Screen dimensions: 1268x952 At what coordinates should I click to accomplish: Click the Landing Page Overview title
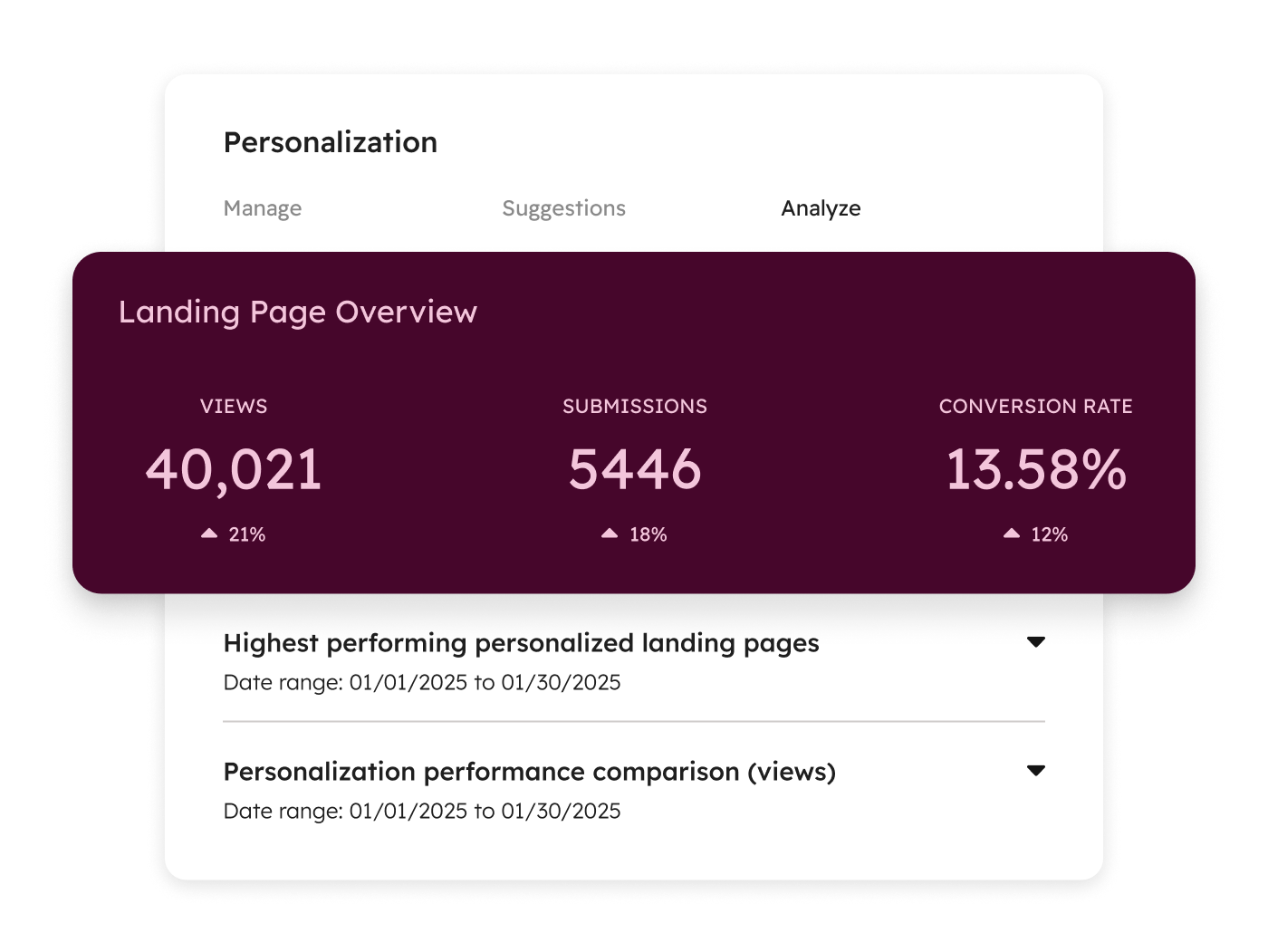coord(297,312)
